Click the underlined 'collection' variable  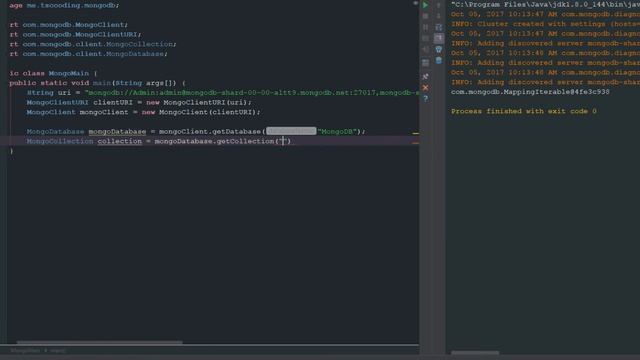coord(120,141)
